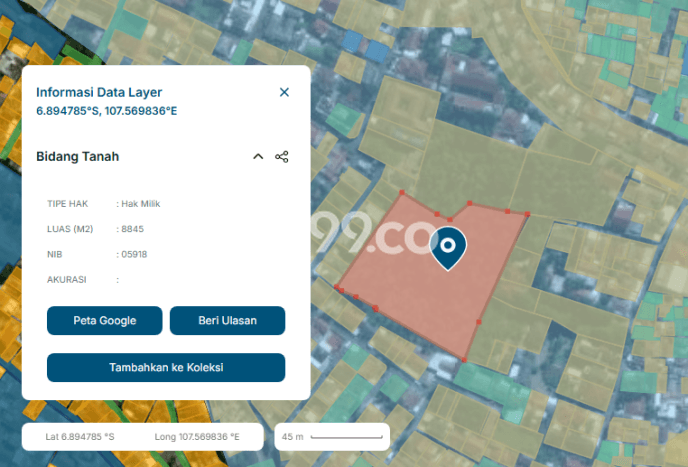This screenshot has height=467, width=688.
Task: Click the NIB label
Action: [x=54, y=255]
